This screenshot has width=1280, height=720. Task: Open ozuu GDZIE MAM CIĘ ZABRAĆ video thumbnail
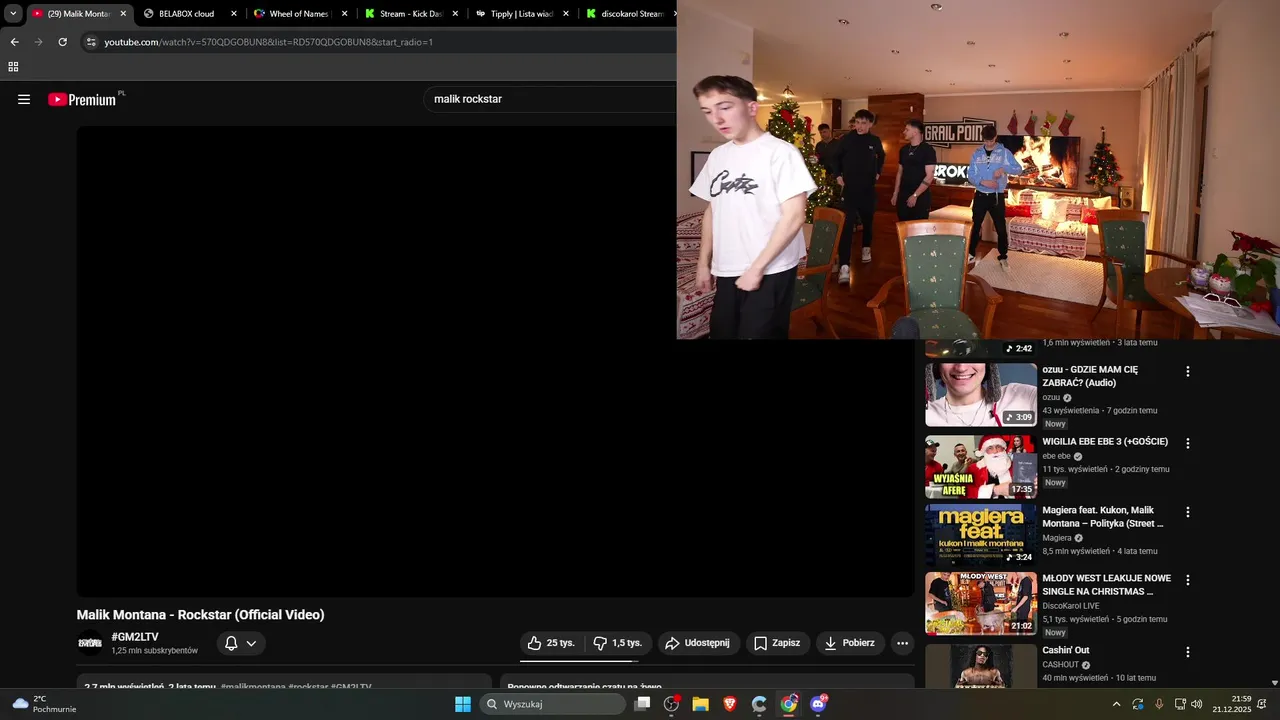(x=981, y=394)
